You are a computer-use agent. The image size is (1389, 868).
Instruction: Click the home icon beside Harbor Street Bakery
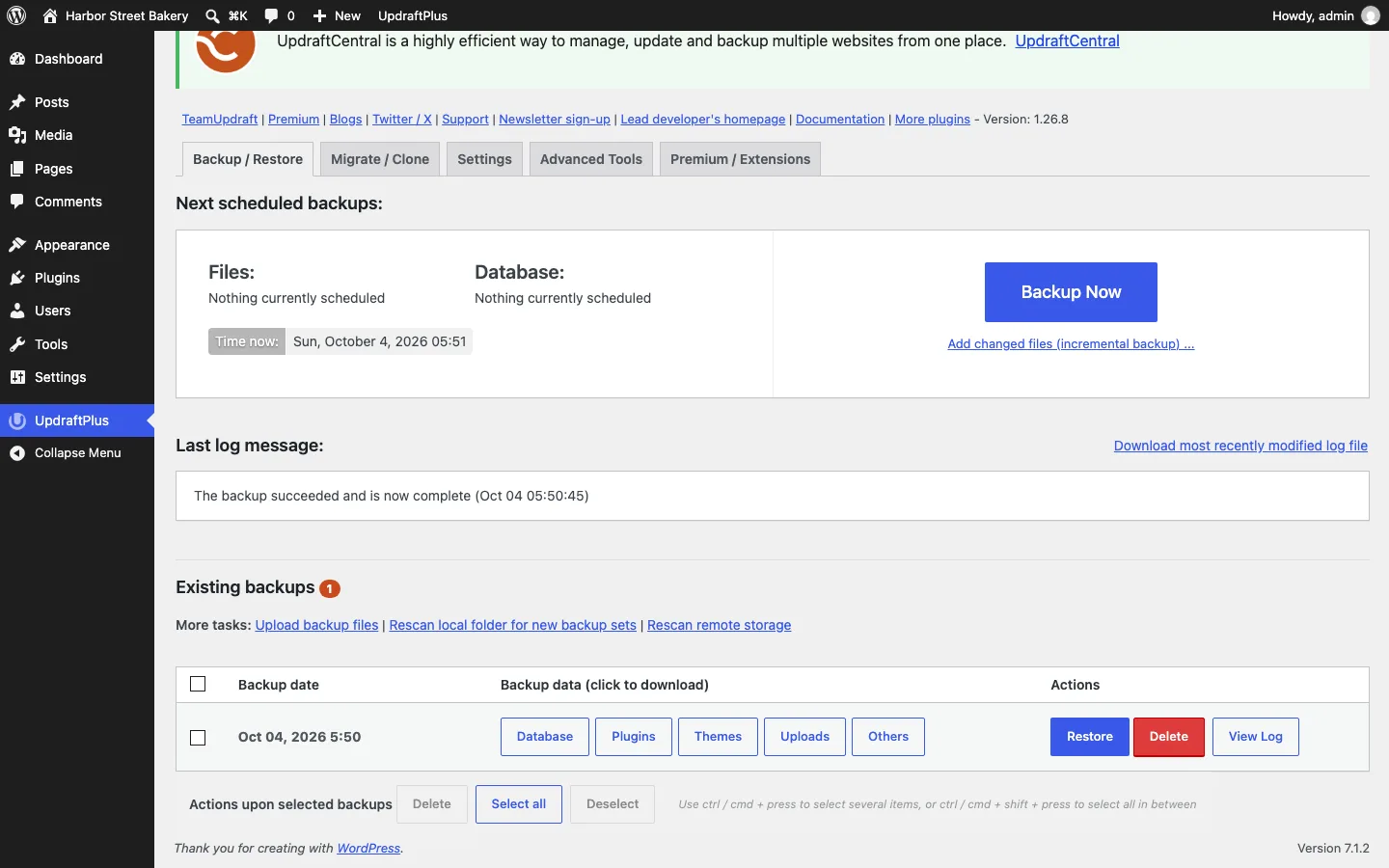[x=50, y=15]
